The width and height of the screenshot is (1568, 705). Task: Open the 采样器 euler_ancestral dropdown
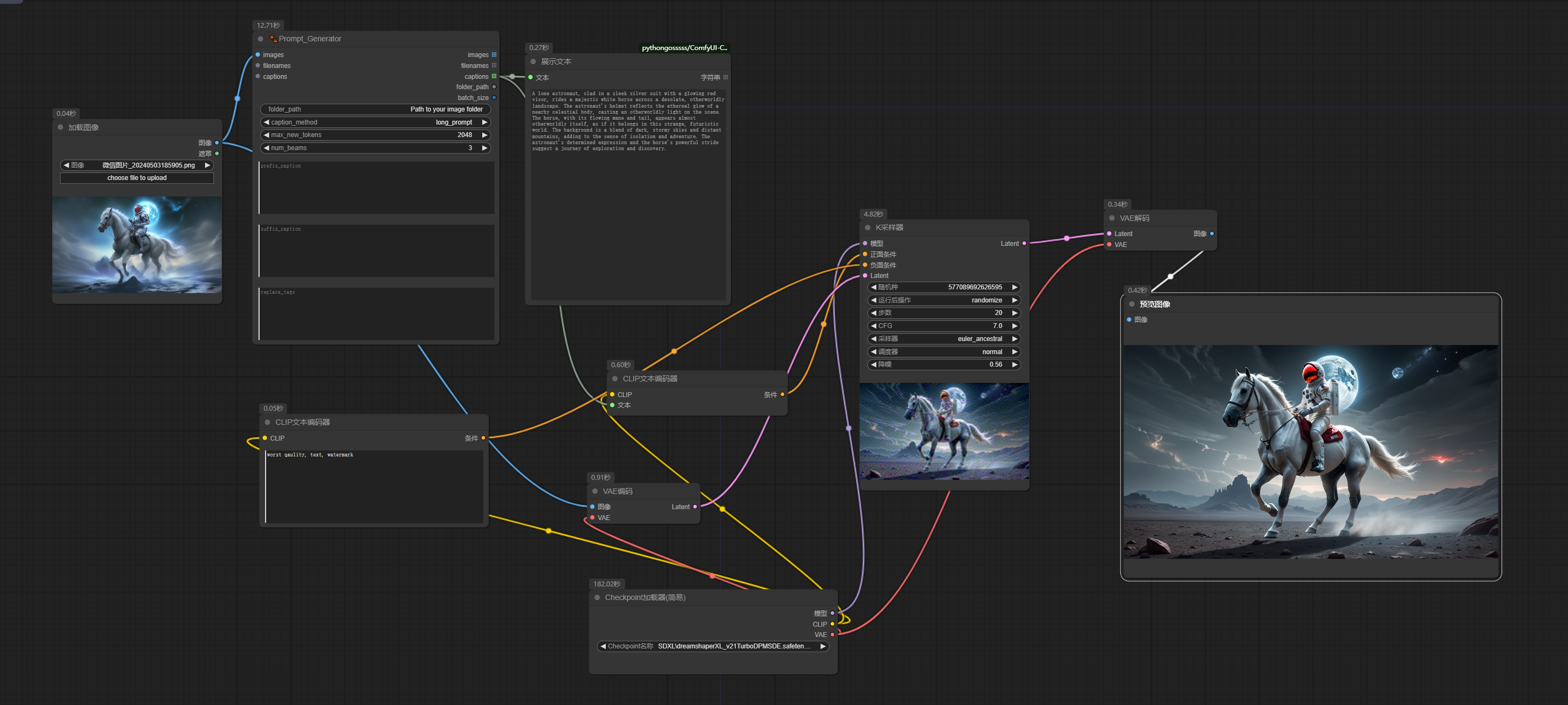click(x=944, y=339)
